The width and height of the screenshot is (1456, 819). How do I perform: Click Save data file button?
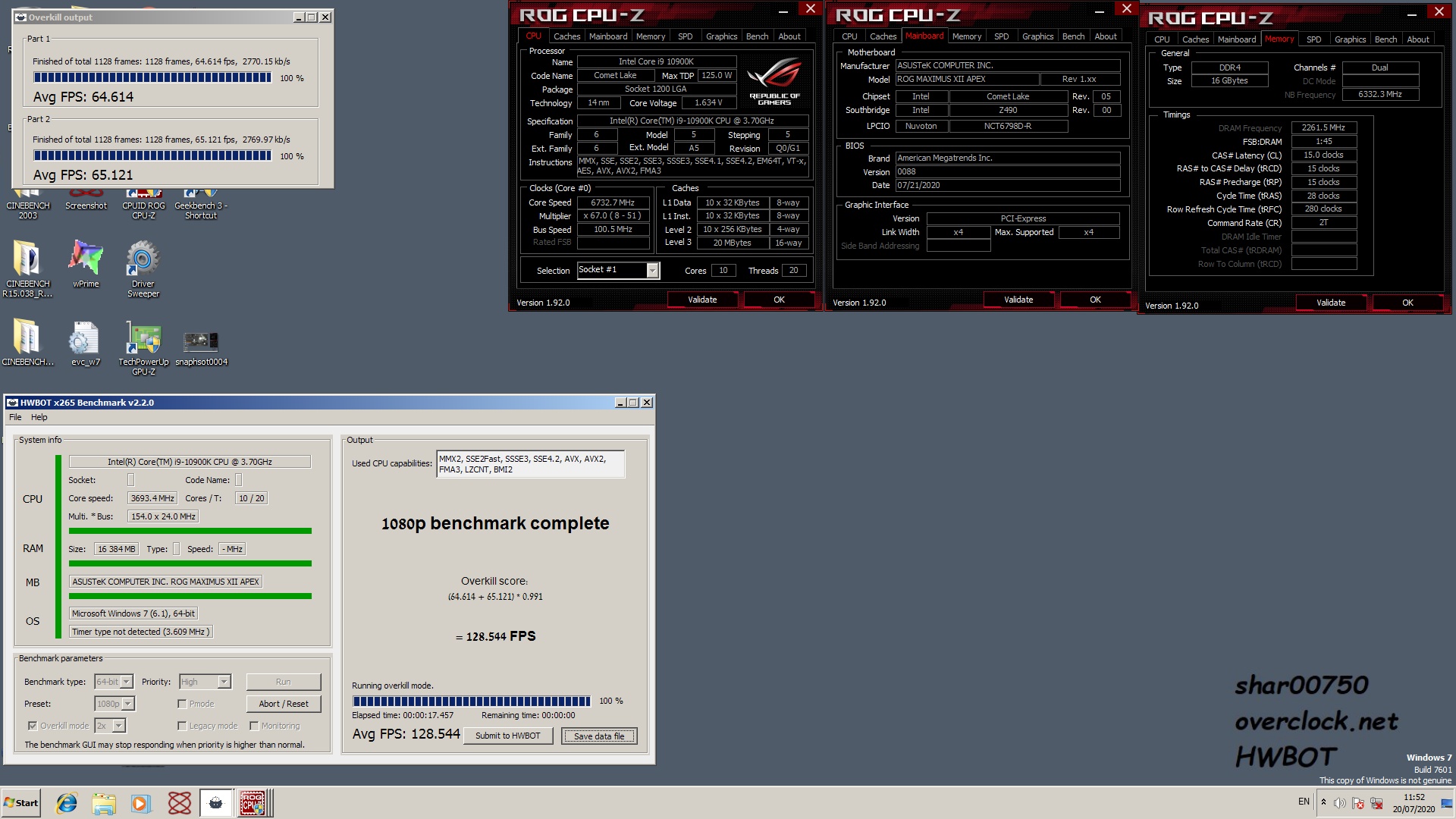point(599,736)
